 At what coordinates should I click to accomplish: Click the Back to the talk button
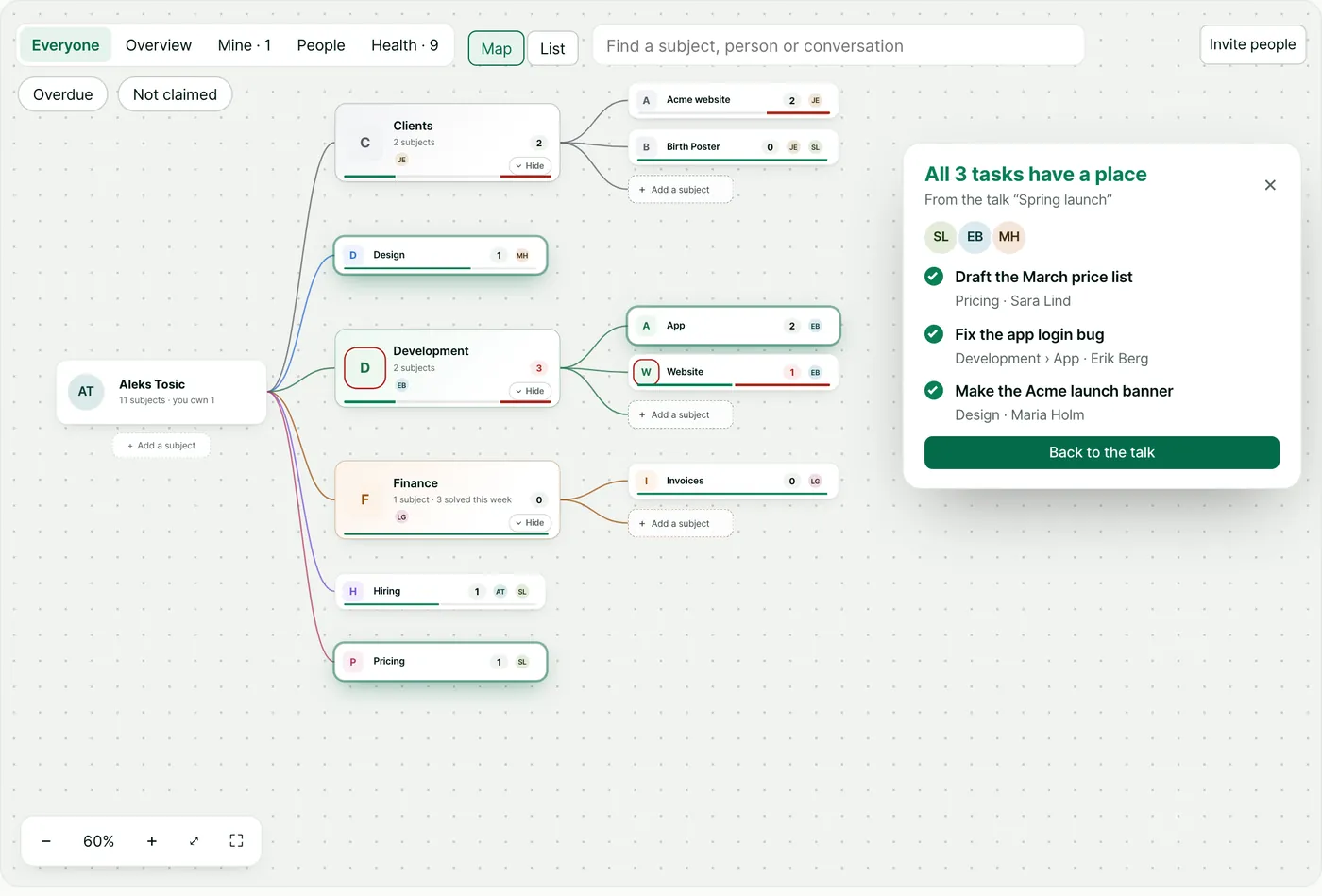coord(1102,452)
